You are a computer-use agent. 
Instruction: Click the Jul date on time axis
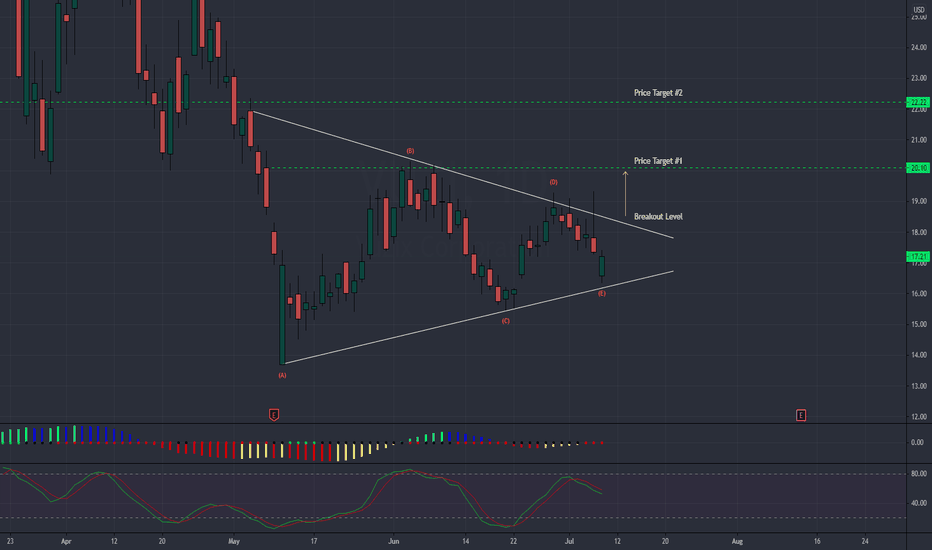(569, 541)
